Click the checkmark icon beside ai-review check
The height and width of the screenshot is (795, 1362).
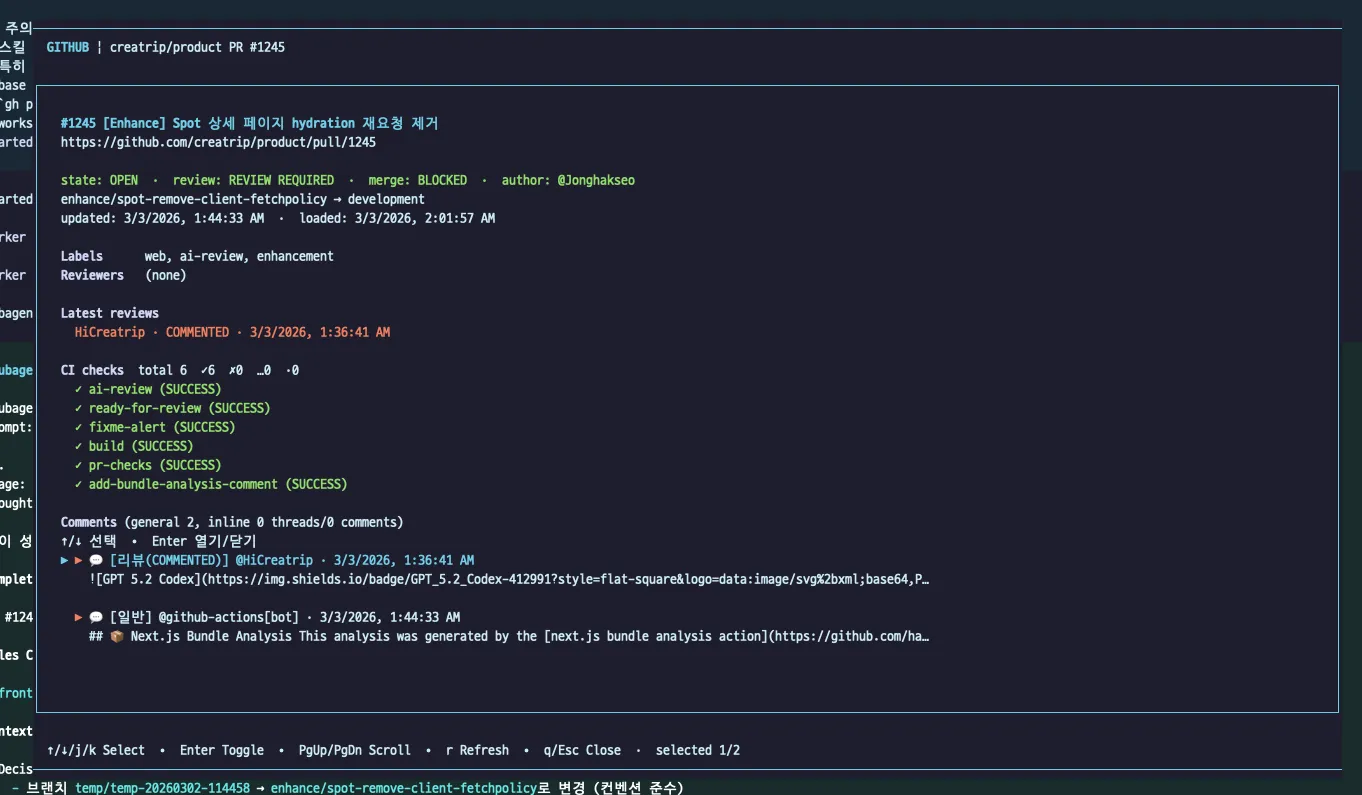(x=78, y=389)
